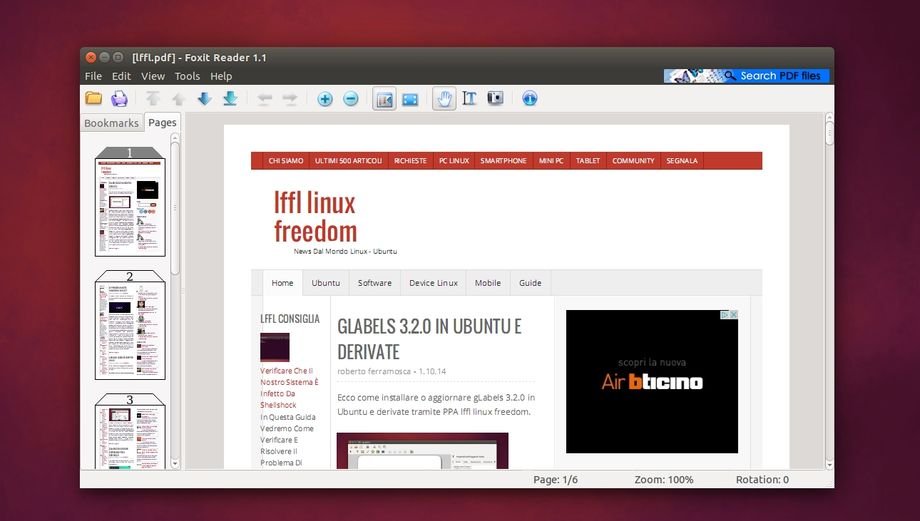
Task: Open the View menu
Action: [x=153, y=76]
